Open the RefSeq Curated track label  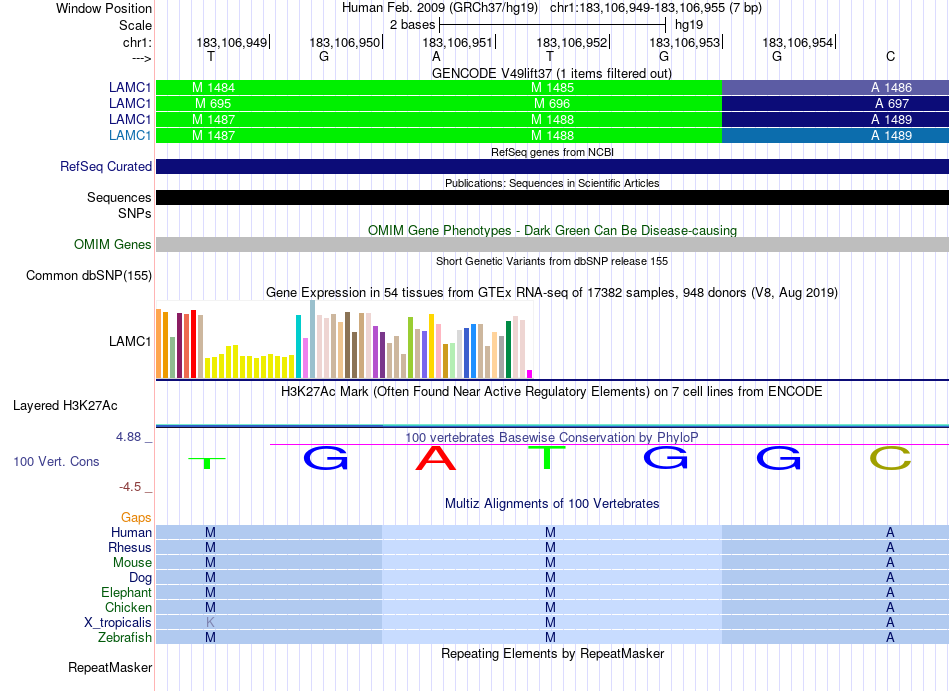(105, 167)
